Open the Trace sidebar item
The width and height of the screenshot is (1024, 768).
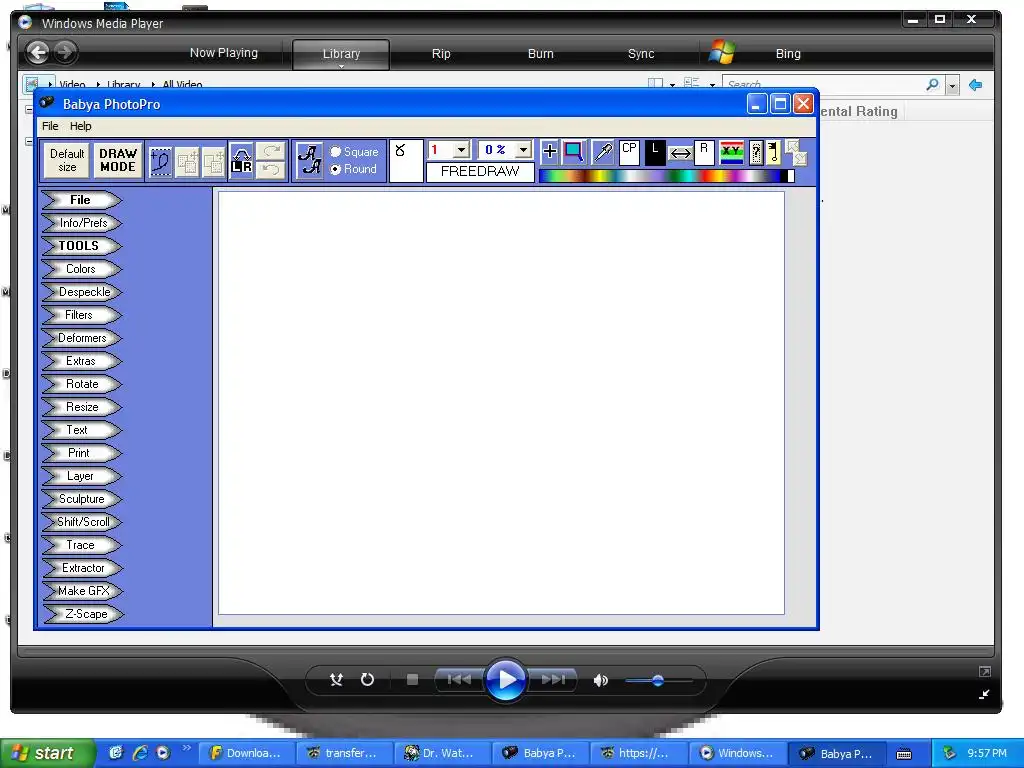[81, 545]
